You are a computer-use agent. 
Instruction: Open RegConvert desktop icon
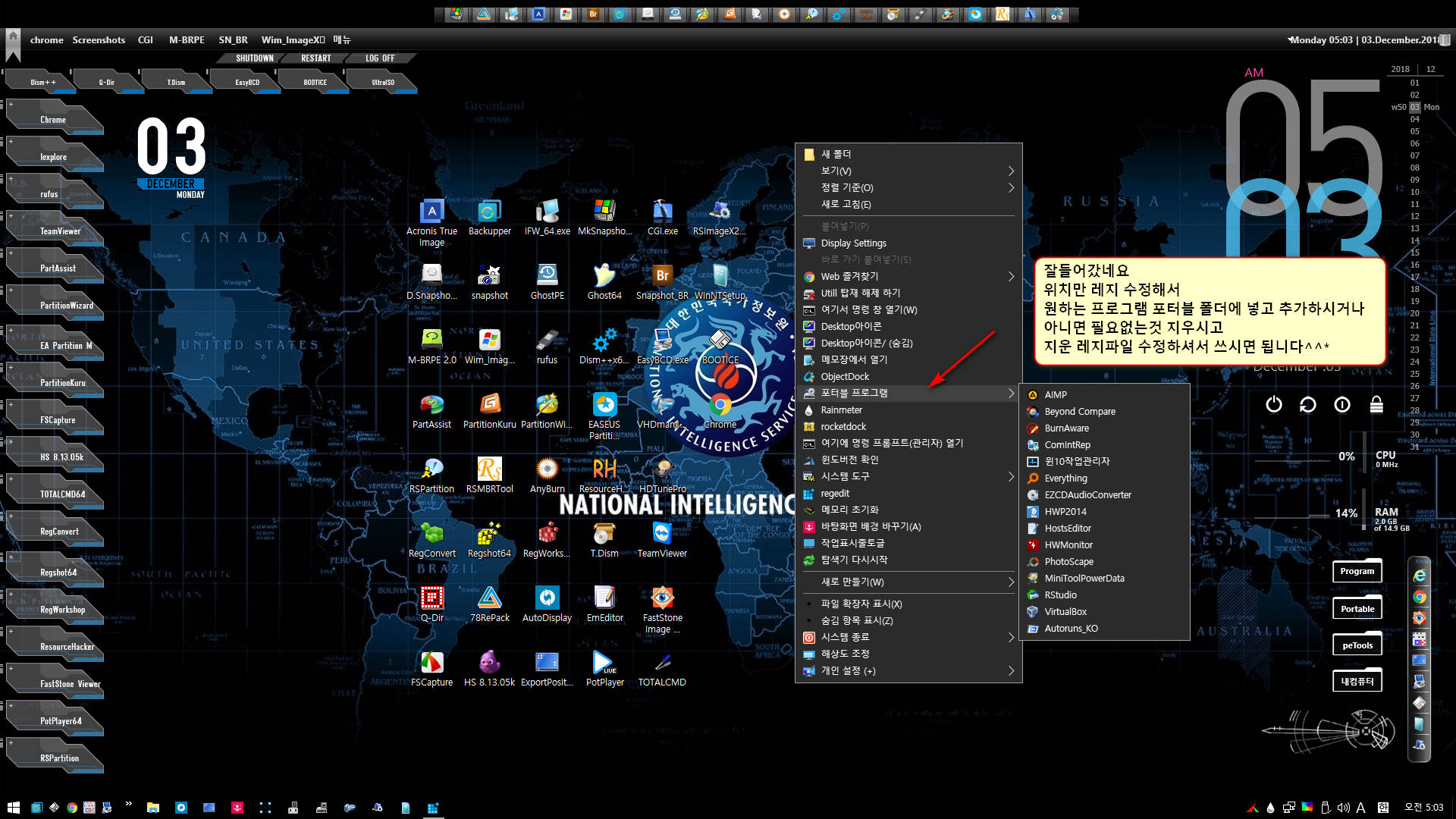[431, 541]
